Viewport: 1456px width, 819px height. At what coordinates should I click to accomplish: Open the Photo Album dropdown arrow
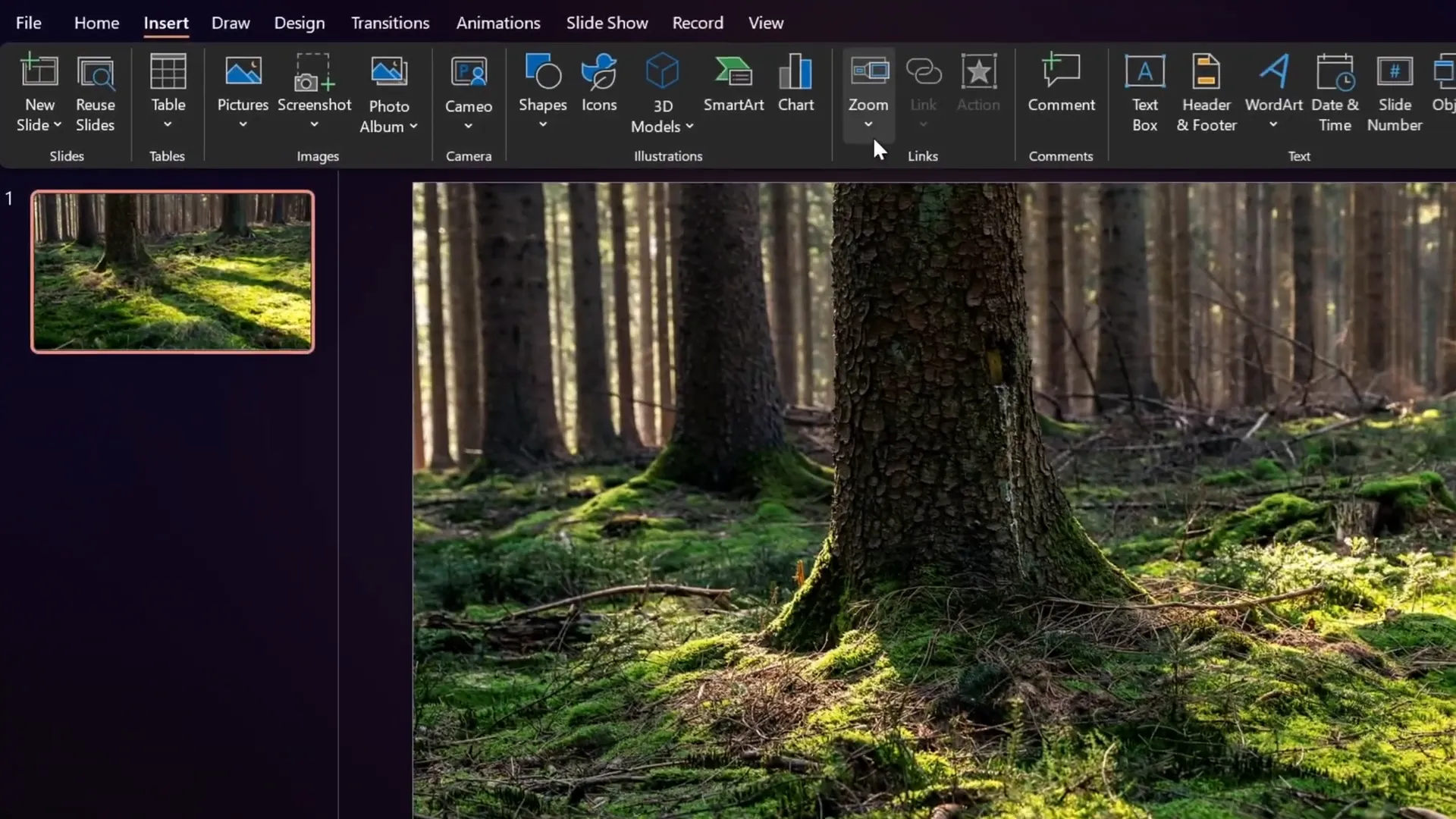(x=413, y=127)
